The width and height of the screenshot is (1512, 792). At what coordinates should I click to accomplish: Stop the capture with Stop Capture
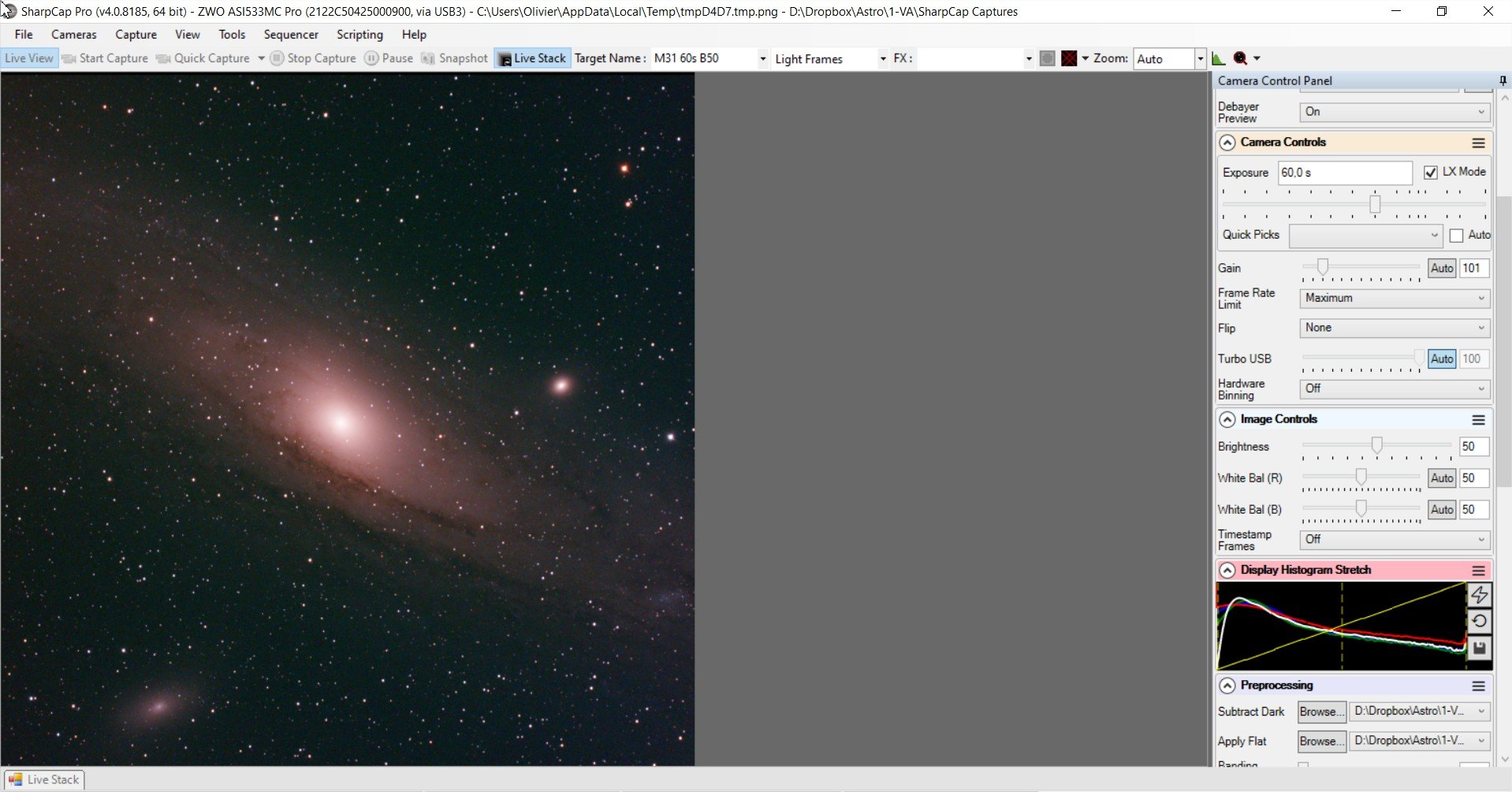(313, 58)
